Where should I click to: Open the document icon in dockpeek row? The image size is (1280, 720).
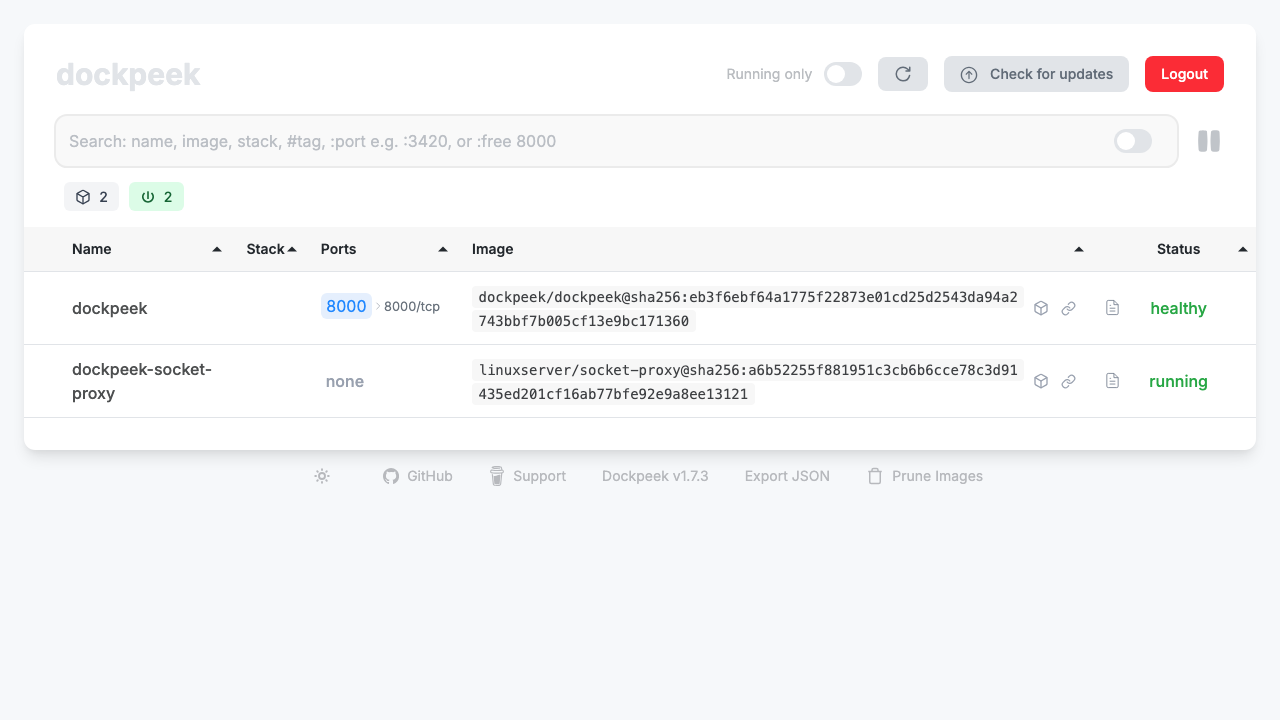(x=1112, y=308)
